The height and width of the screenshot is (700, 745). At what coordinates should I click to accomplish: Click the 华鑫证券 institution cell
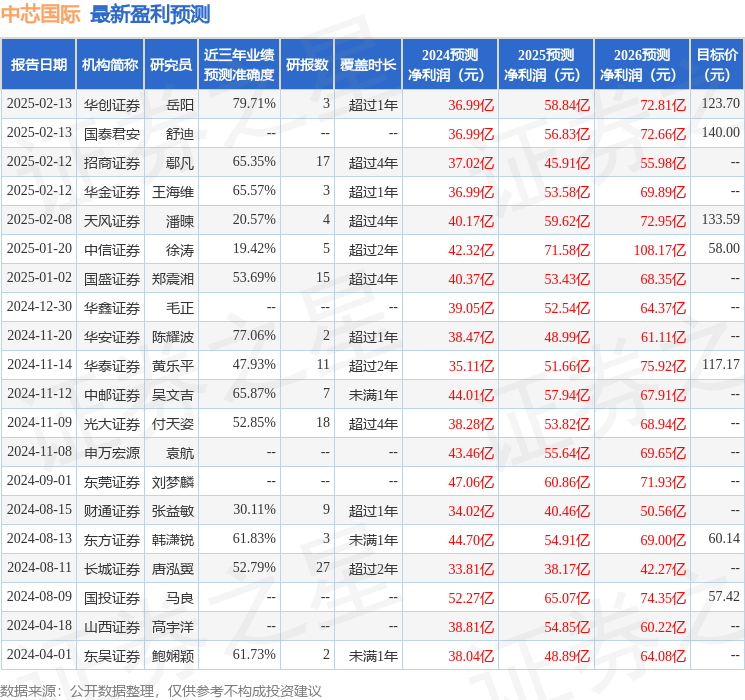click(112, 308)
